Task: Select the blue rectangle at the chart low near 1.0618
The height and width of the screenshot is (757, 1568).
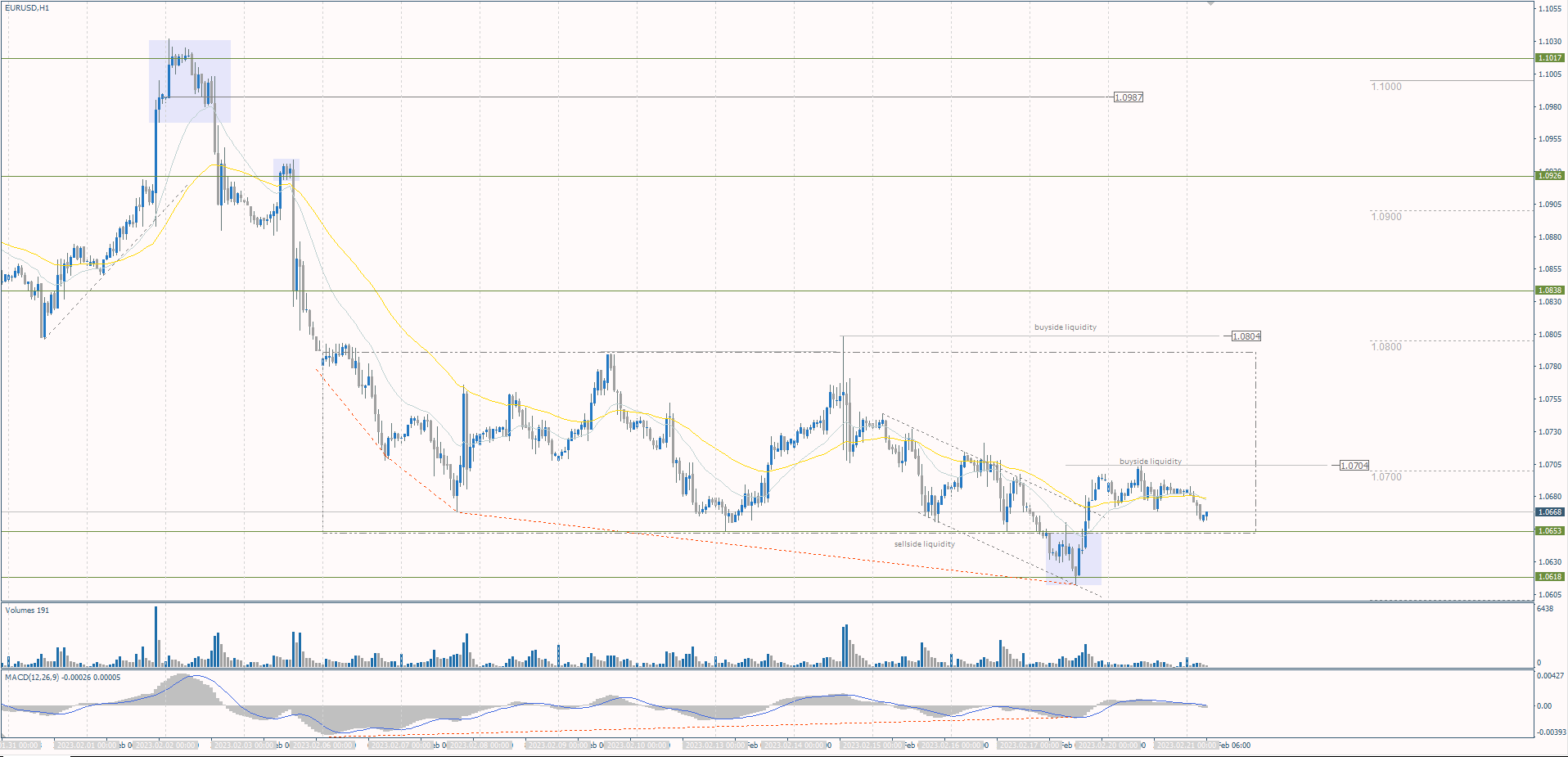Action: (x=1074, y=559)
